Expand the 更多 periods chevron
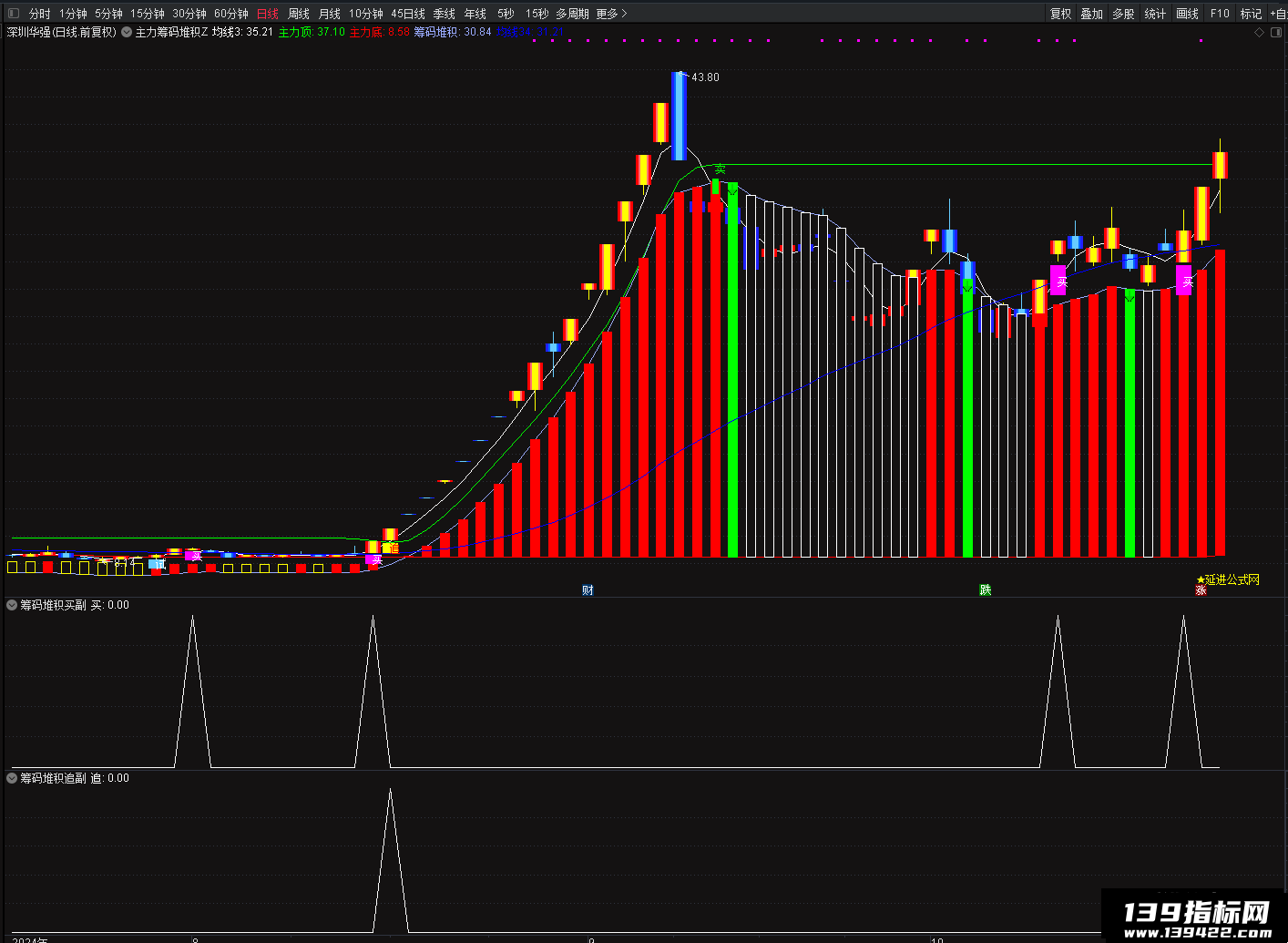 624,14
